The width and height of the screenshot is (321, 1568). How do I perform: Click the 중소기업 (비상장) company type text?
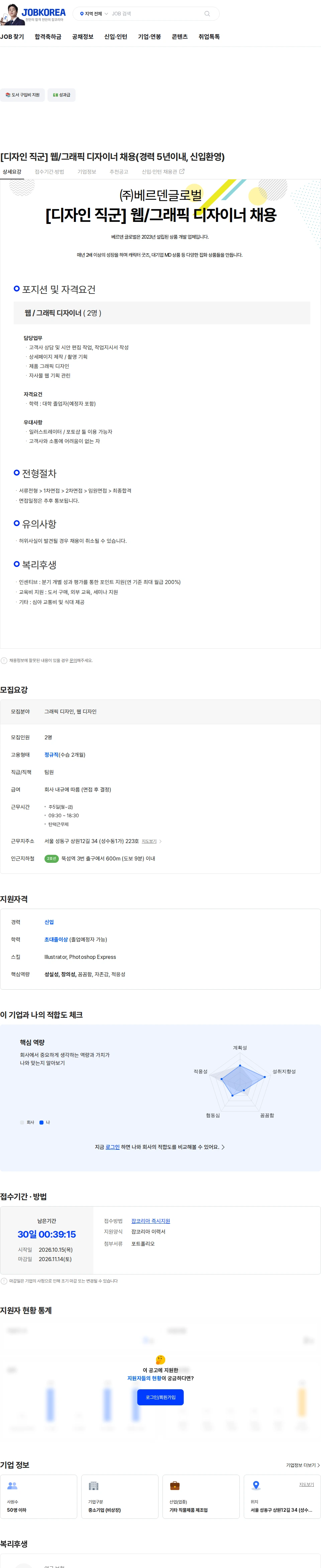[x=105, y=1510]
